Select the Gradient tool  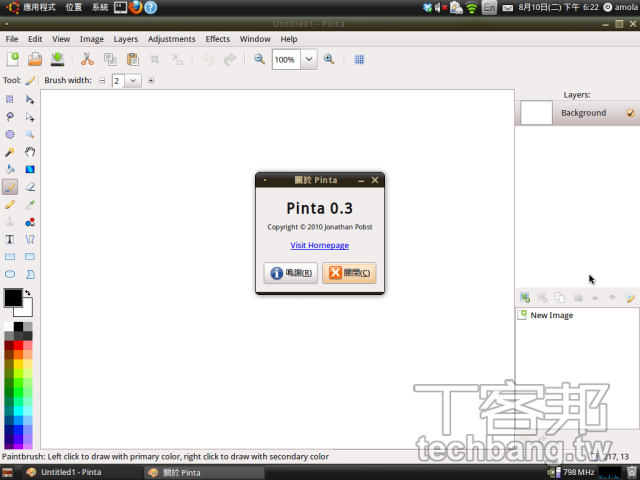click(x=30, y=169)
